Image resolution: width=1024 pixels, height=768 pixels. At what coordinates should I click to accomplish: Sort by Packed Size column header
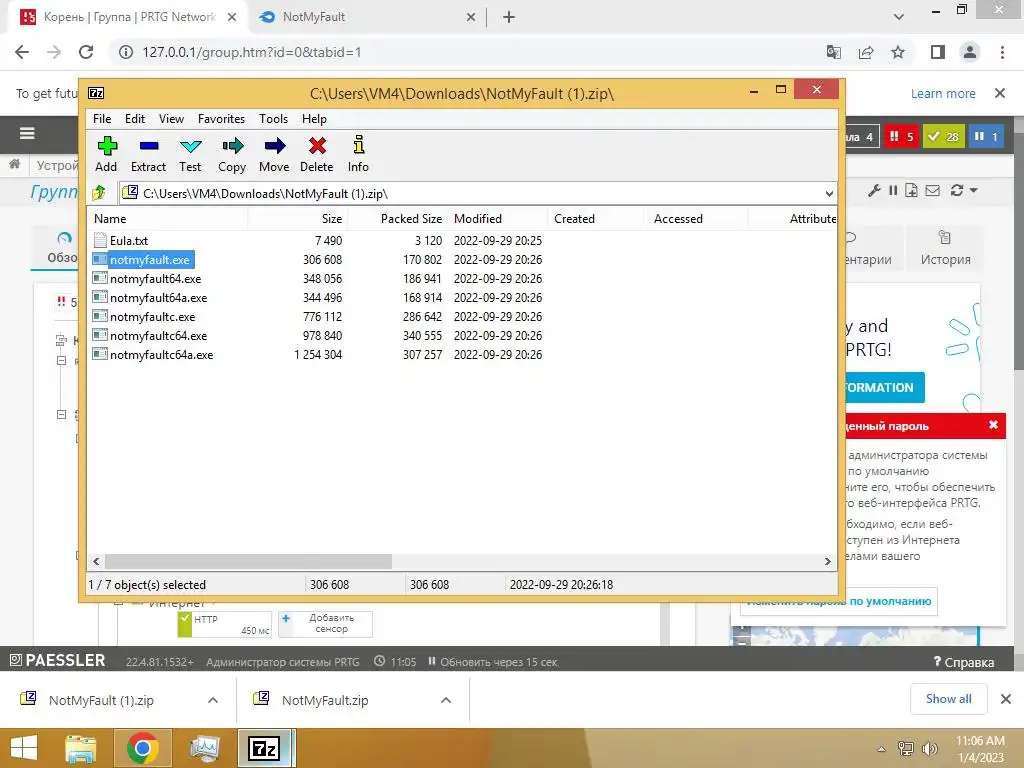397,219
